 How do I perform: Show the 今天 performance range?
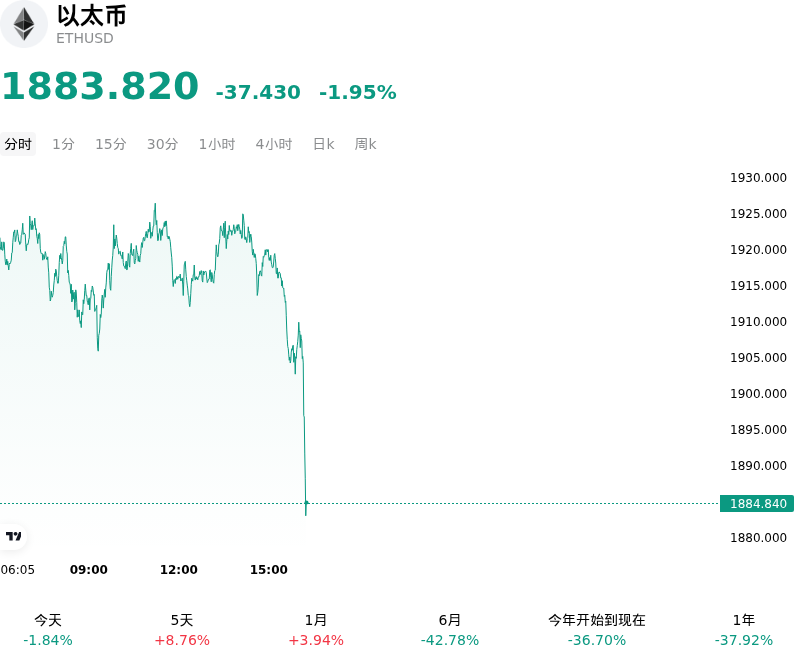click(x=48, y=630)
